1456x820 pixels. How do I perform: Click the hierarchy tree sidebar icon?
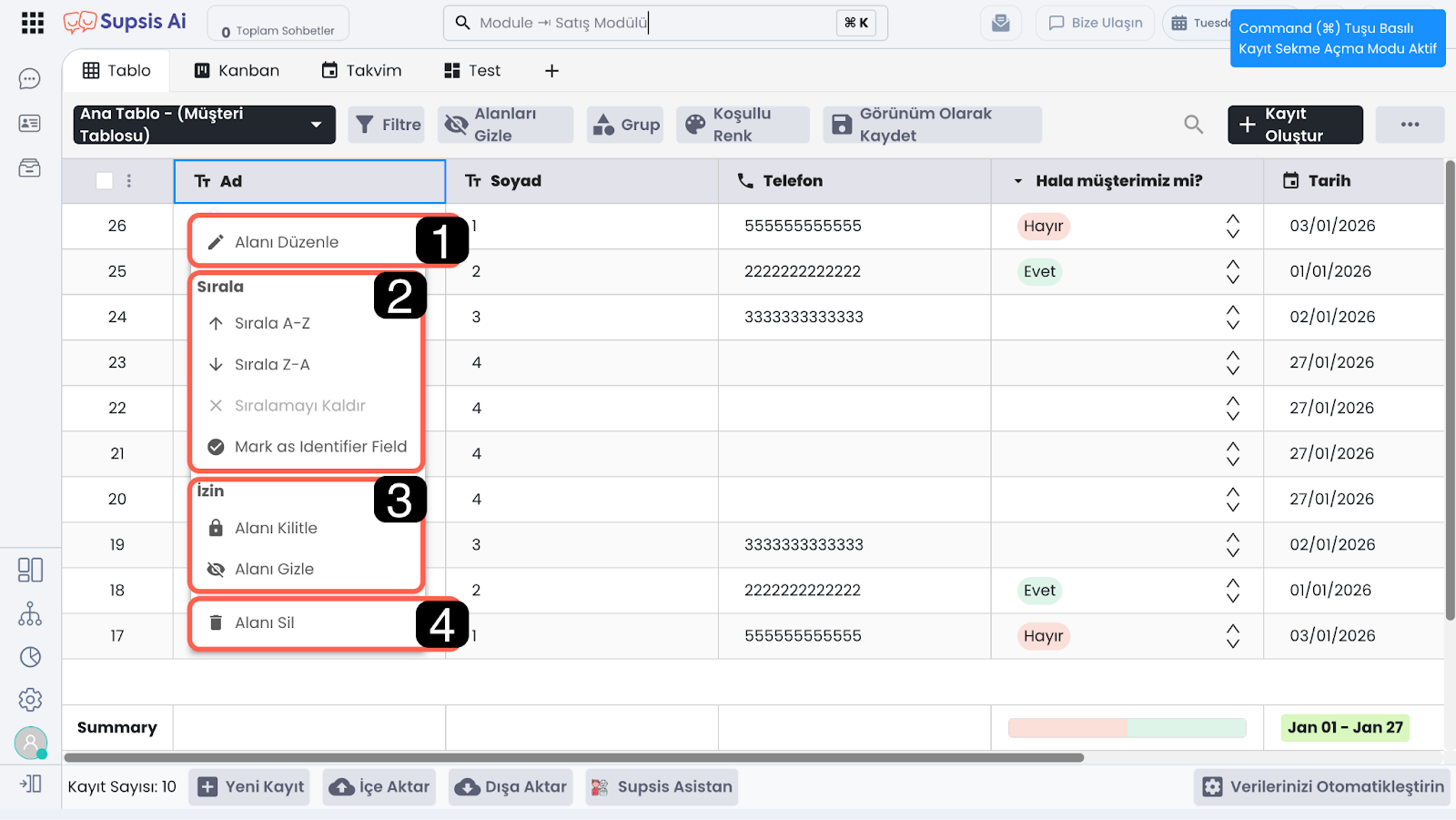point(30,614)
